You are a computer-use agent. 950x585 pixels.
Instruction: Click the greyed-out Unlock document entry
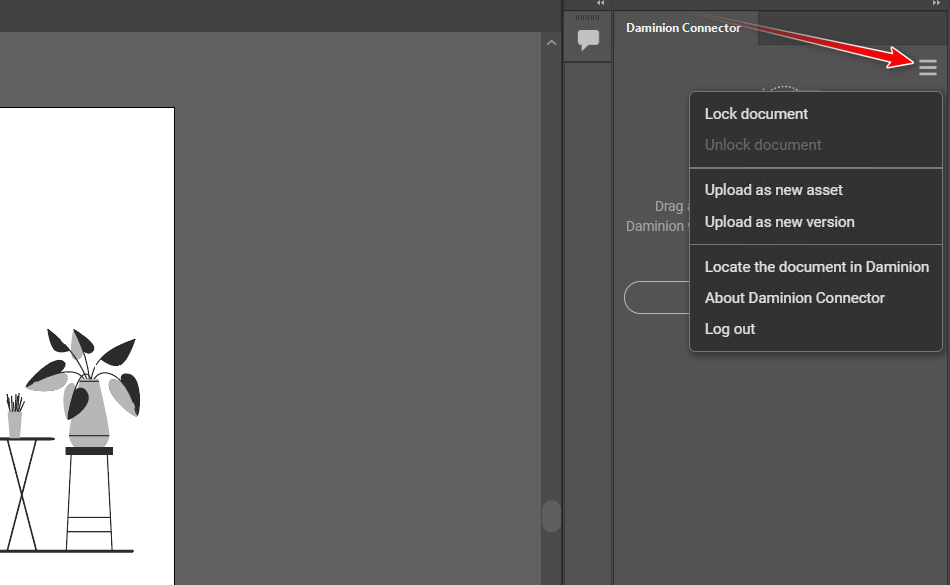763,145
